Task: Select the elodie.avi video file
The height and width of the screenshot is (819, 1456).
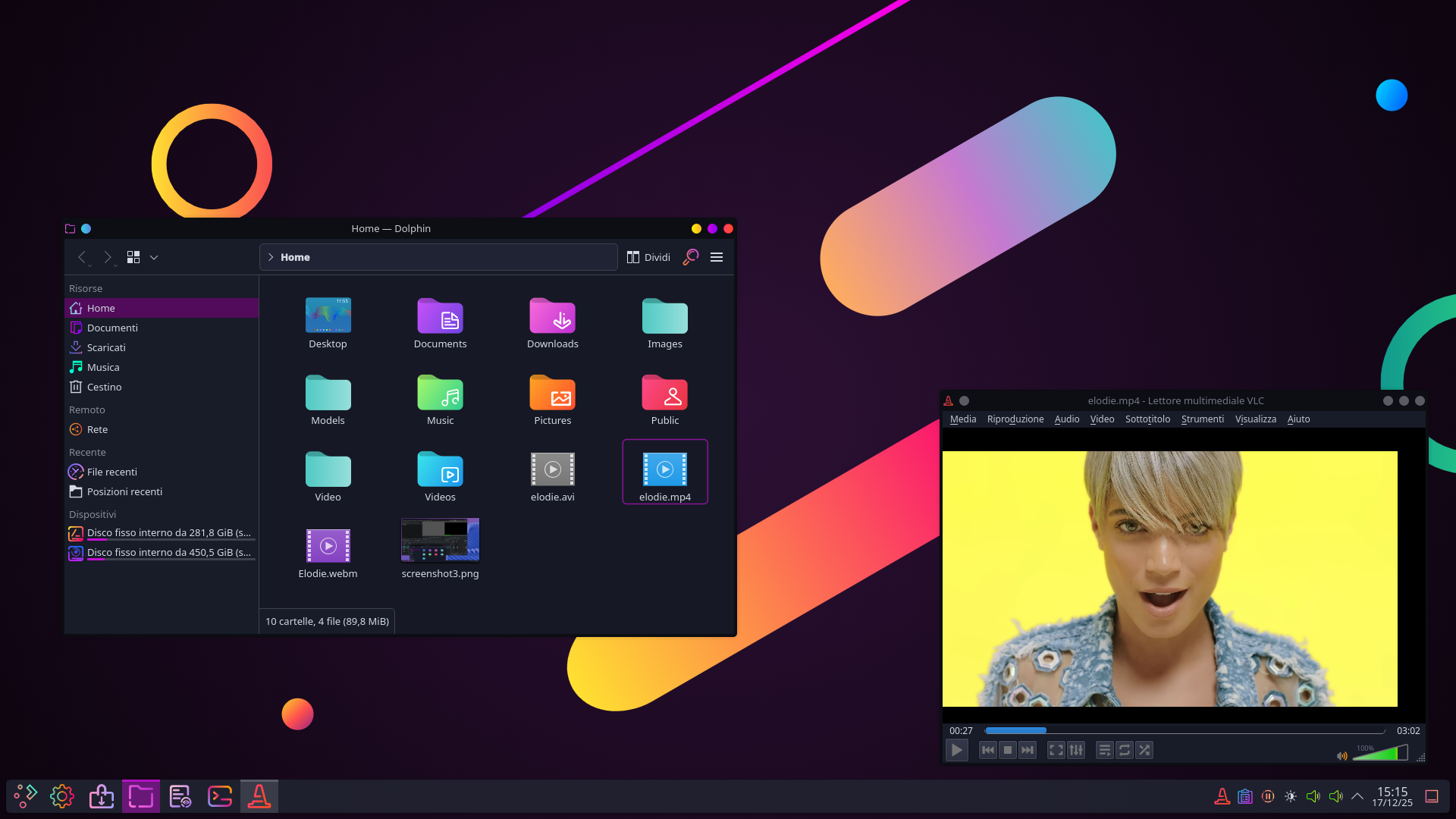Action: [x=553, y=469]
